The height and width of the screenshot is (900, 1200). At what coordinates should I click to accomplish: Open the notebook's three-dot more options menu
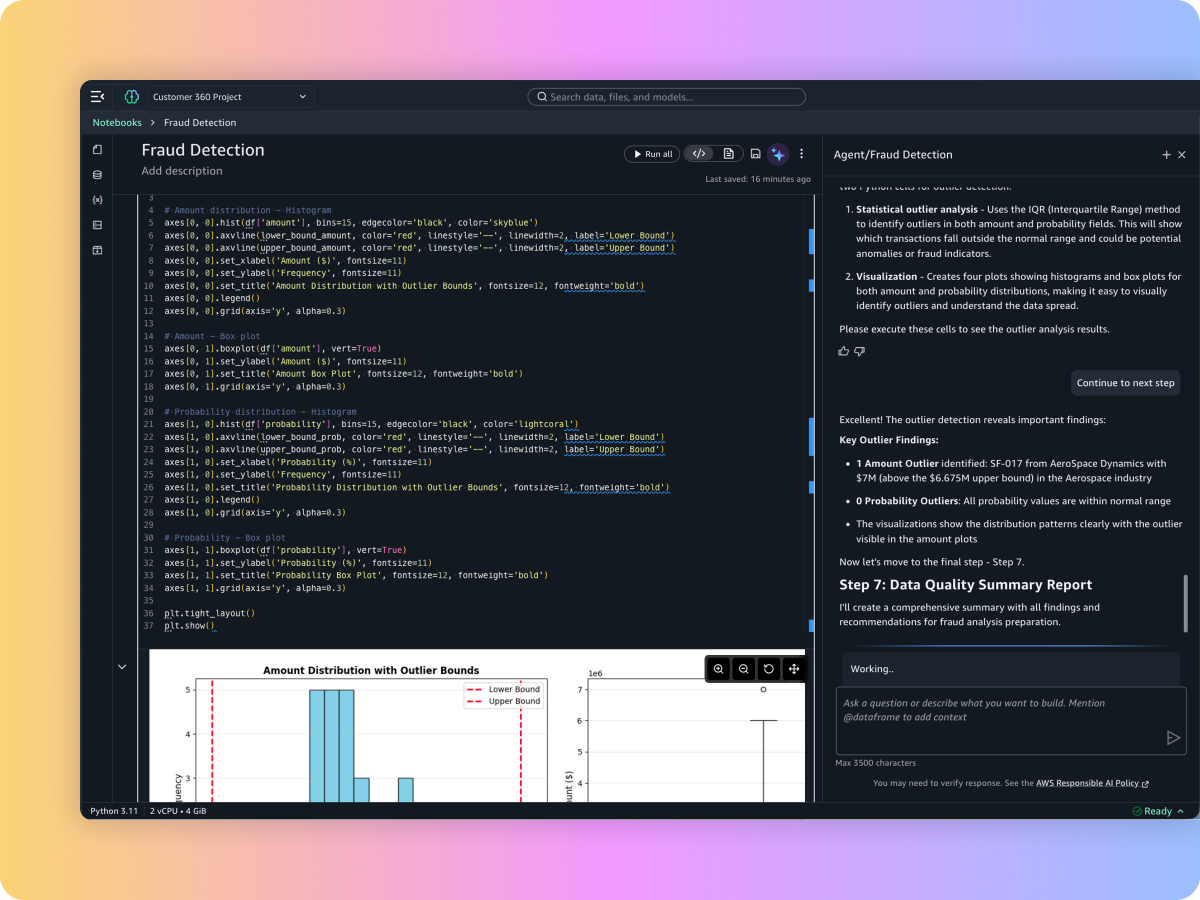[x=801, y=154]
